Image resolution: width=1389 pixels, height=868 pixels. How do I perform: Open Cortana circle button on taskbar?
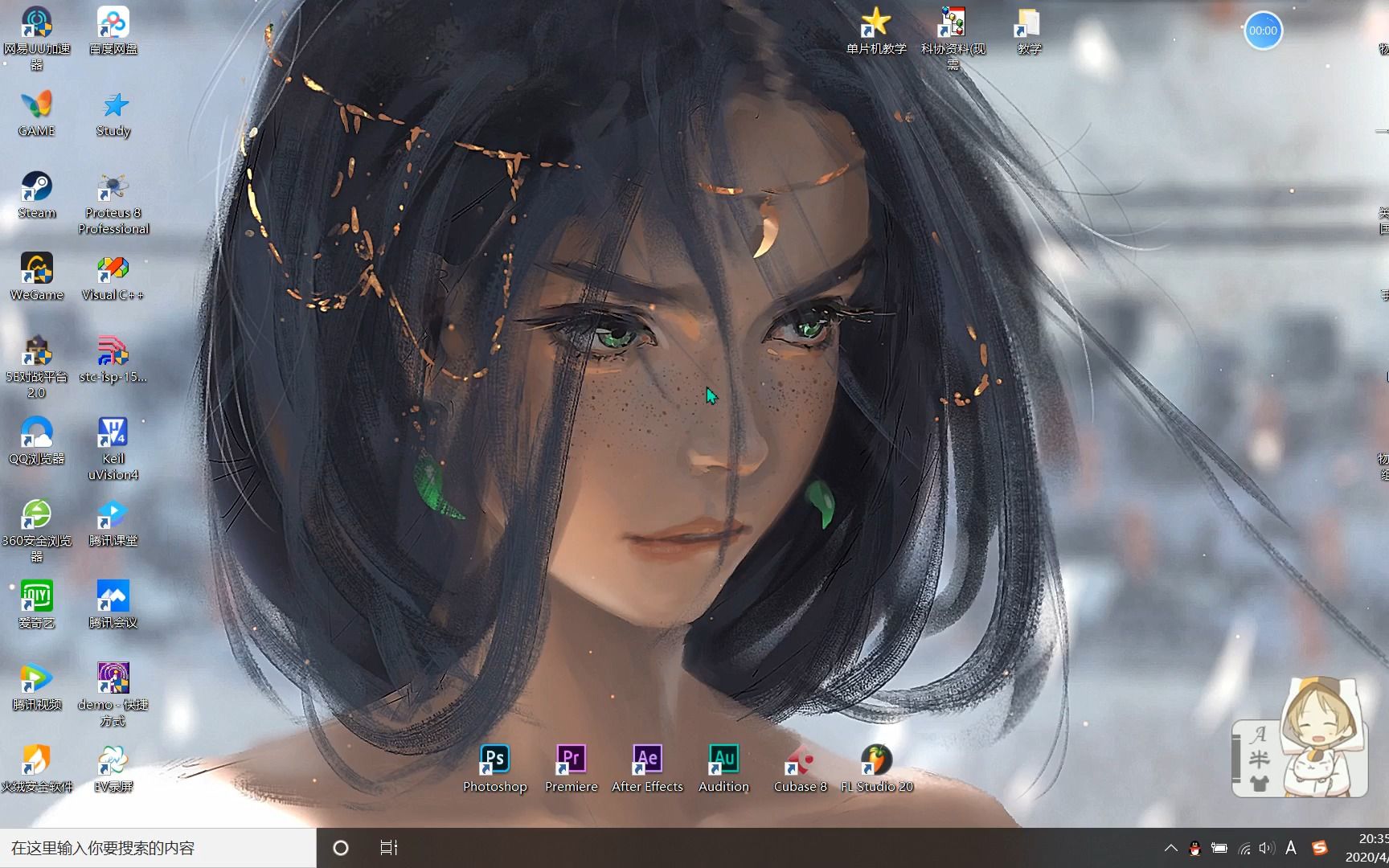click(341, 848)
